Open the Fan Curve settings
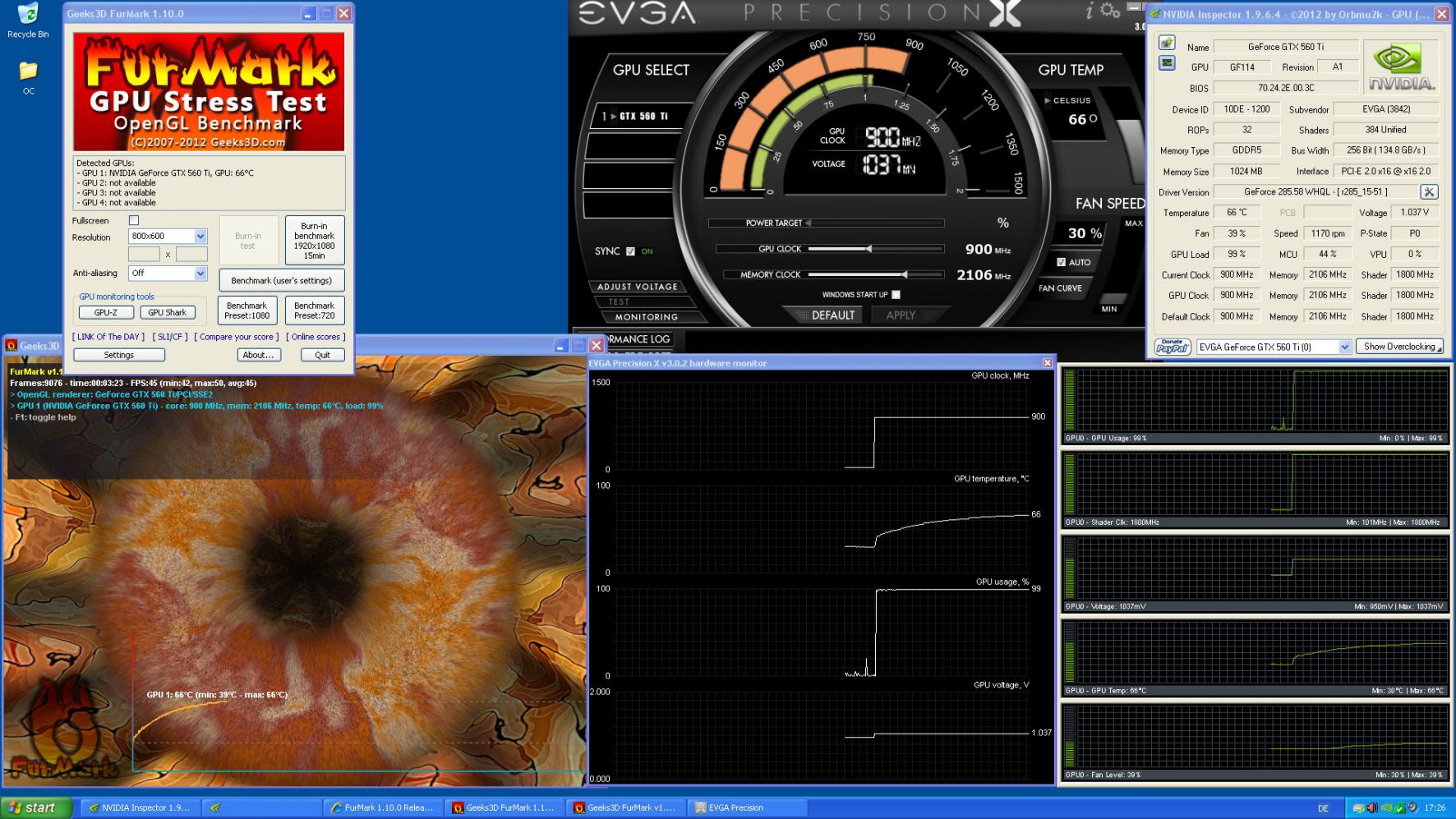Viewport: 1456px width, 819px height. 1060,288
